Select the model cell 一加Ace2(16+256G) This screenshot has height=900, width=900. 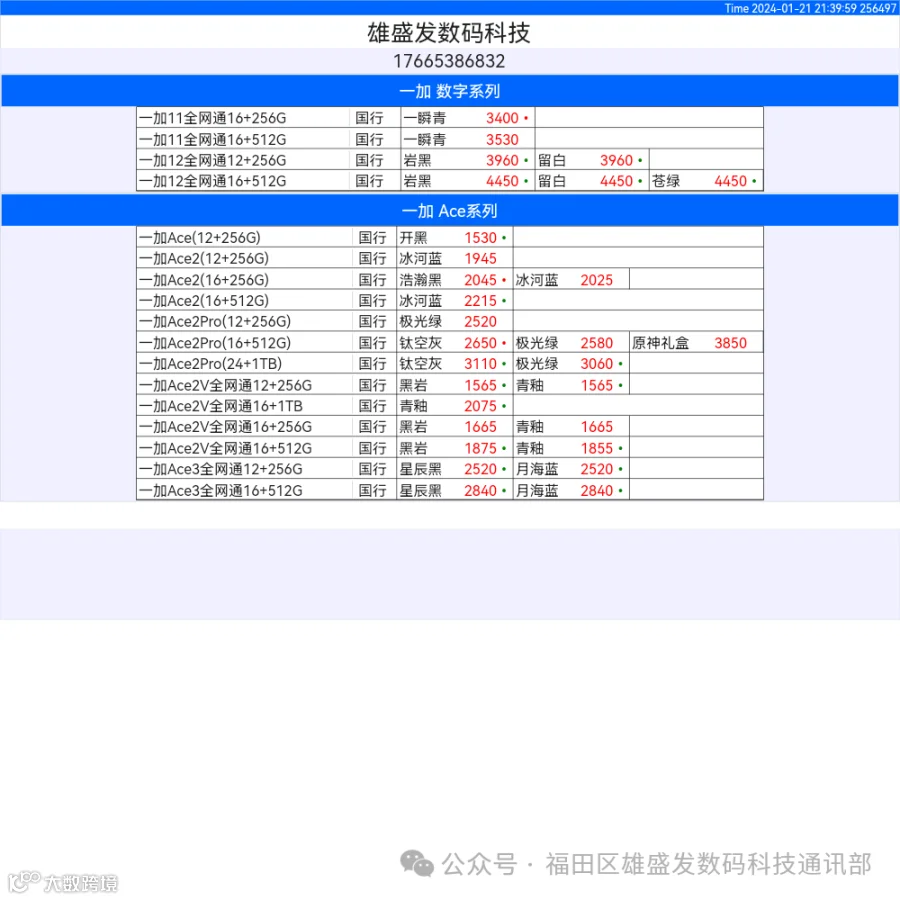click(x=245, y=280)
